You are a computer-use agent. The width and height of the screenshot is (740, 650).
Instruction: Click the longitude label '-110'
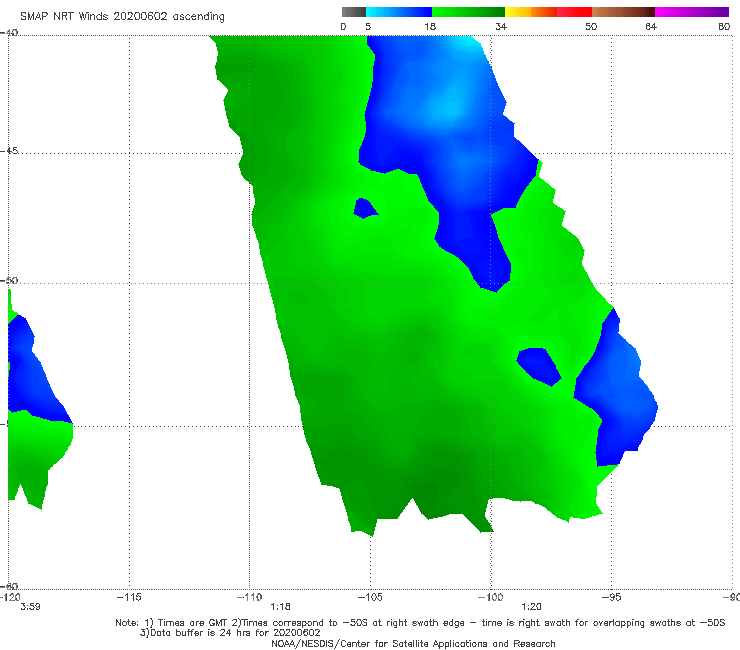click(x=249, y=597)
